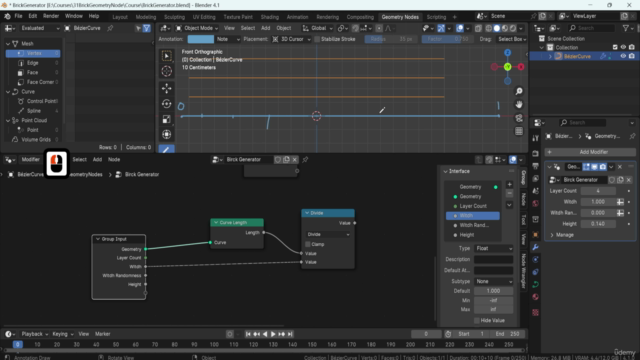Toggle BézierCurve render camera icon
640x360 pixels.
pyautogui.click(x=631, y=56)
